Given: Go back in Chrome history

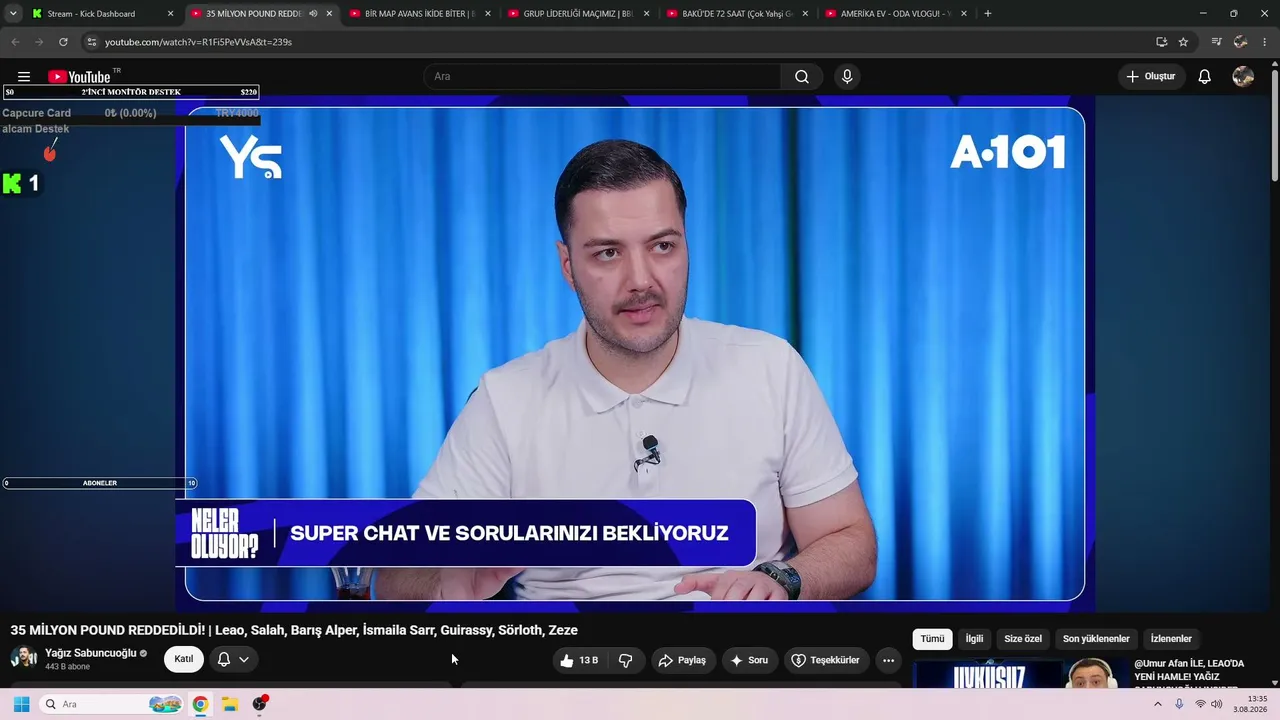Looking at the screenshot, I should pyautogui.click(x=15, y=42).
